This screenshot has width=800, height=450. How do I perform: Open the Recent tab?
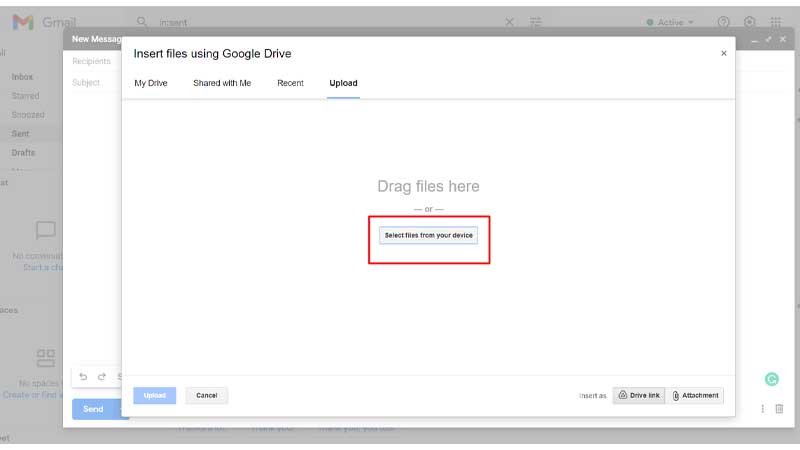290,83
